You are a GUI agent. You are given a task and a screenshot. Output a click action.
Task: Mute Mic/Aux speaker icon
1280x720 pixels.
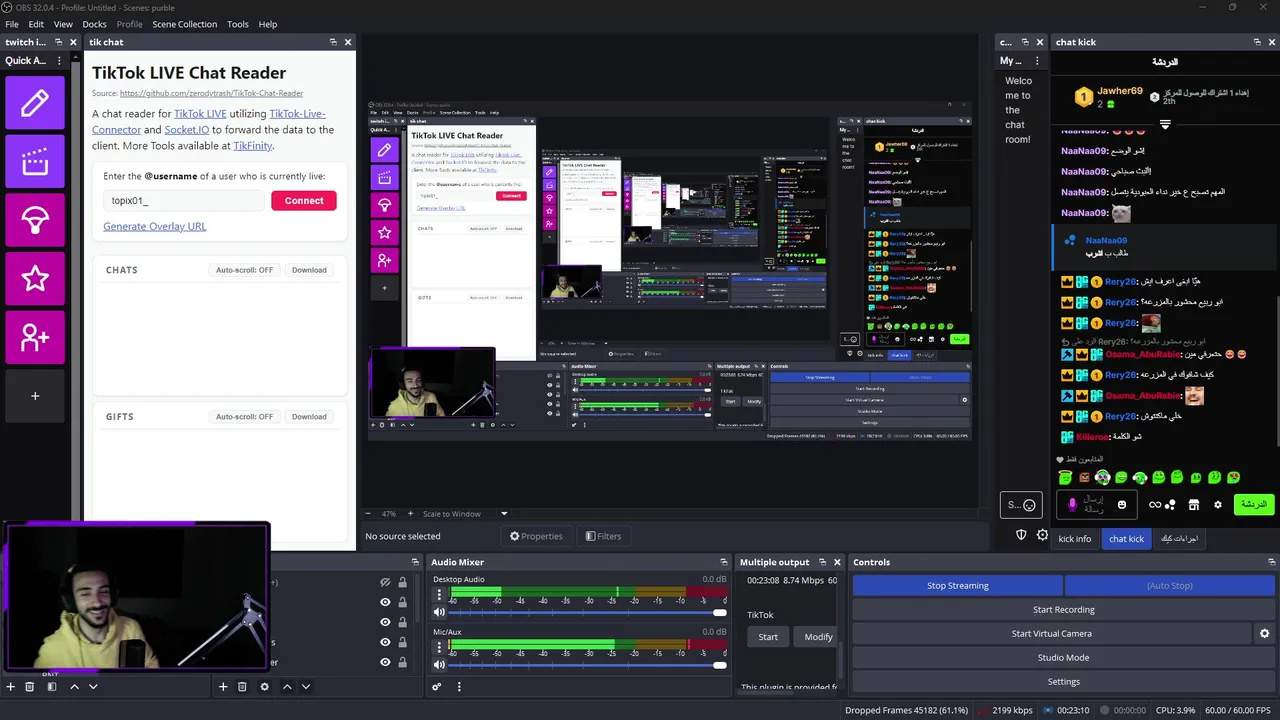[x=439, y=665]
